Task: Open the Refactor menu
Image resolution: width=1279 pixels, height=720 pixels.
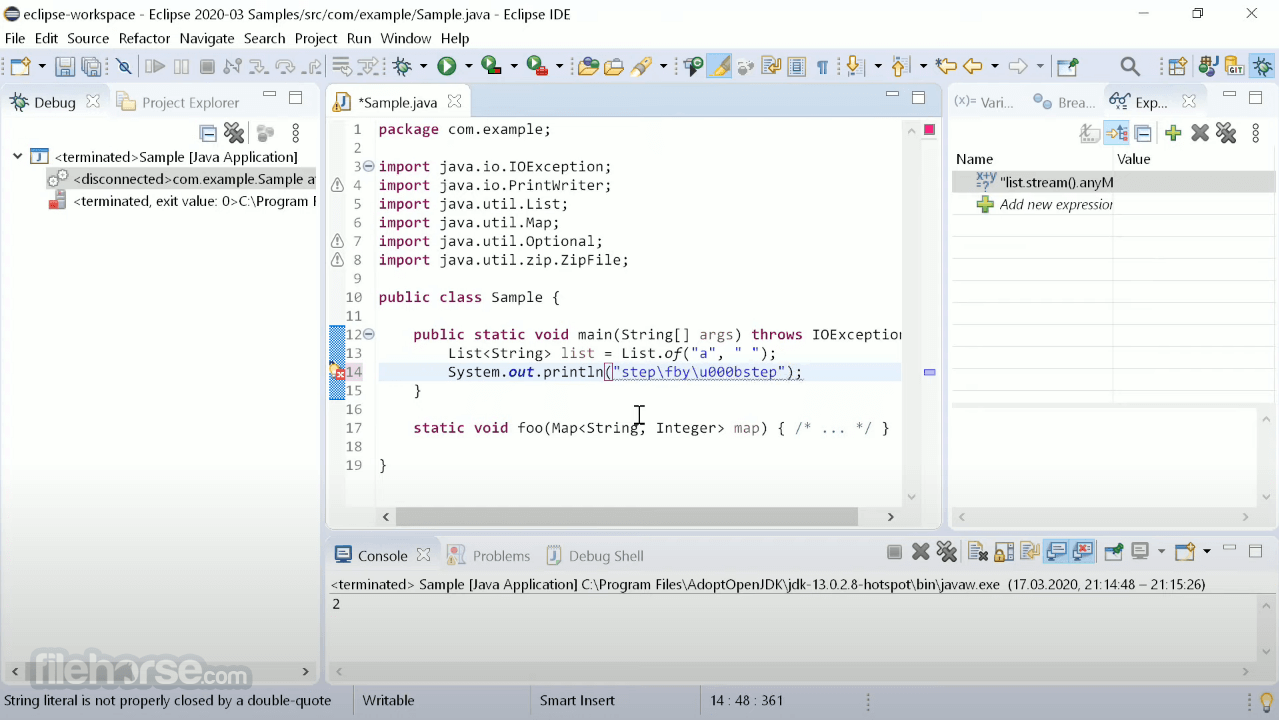Action: tap(144, 38)
